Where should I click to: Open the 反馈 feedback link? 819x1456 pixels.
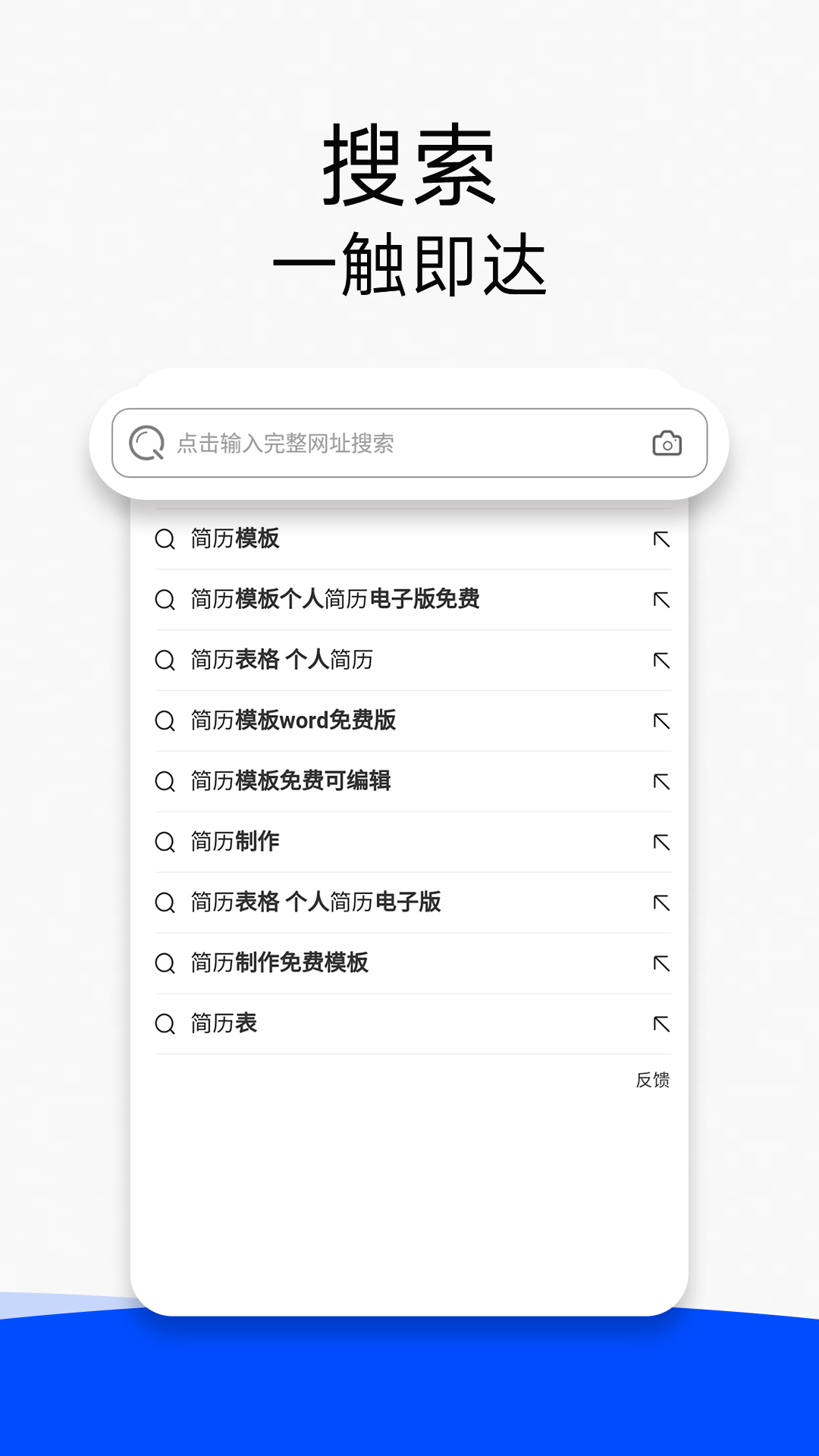[654, 1081]
